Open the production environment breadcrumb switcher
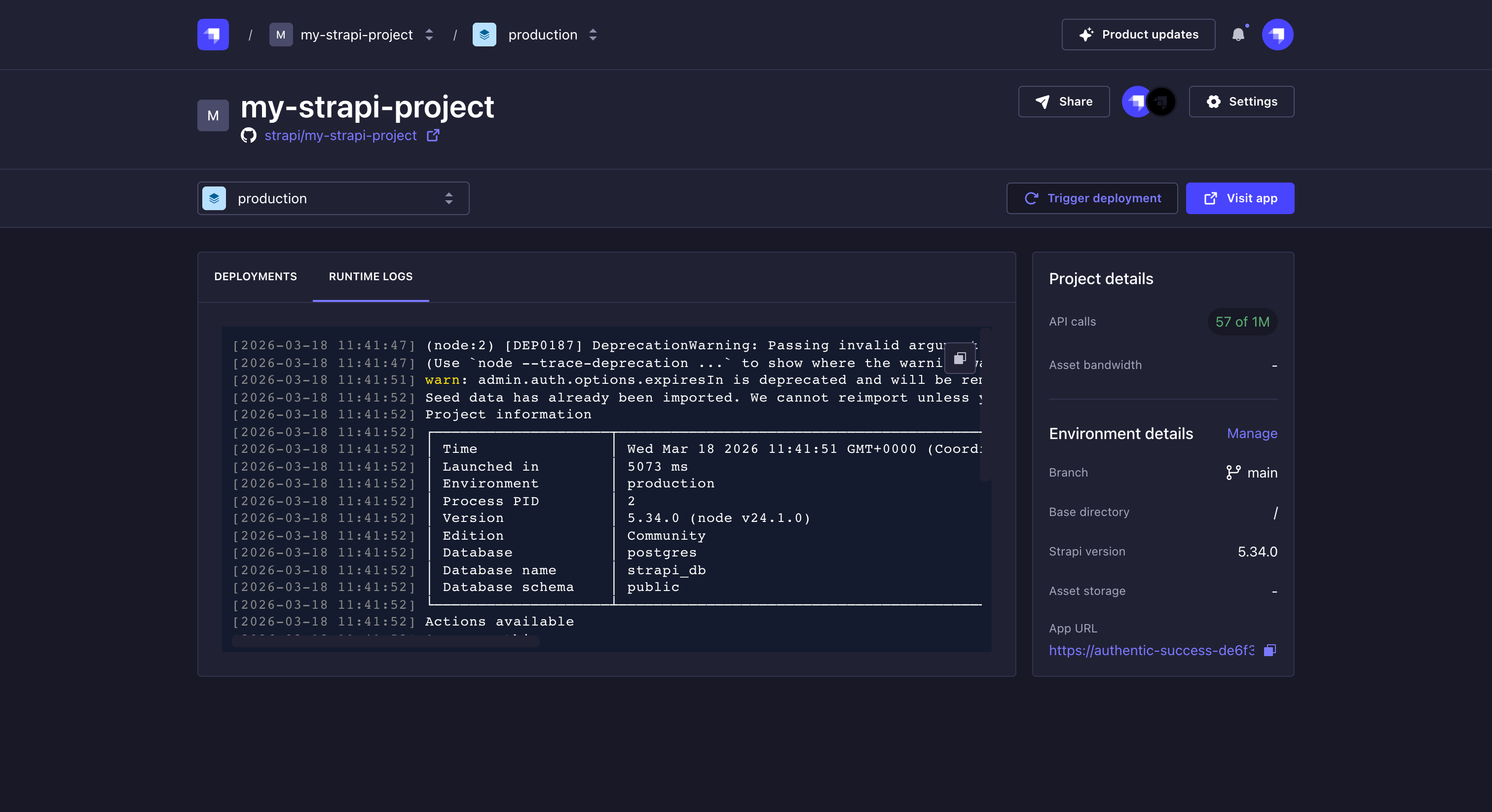Screen dimensions: 1492x812 pos(593,35)
